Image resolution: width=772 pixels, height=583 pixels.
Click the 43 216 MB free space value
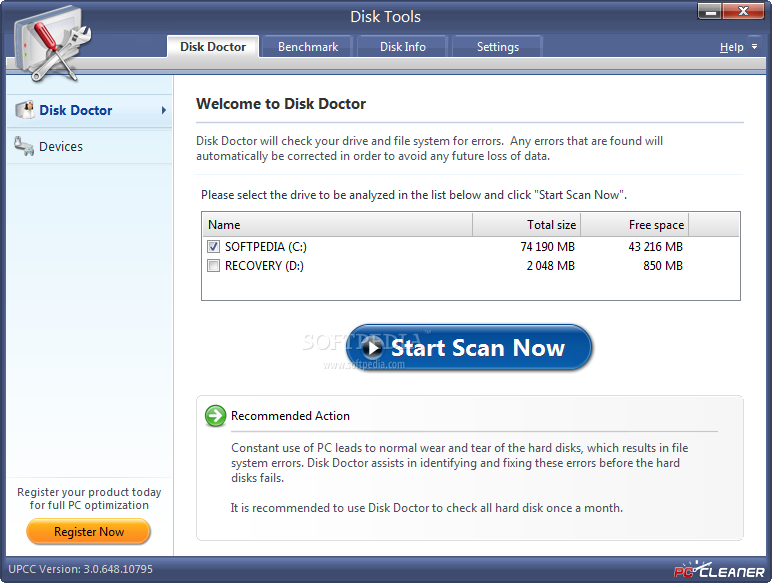(655, 247)
